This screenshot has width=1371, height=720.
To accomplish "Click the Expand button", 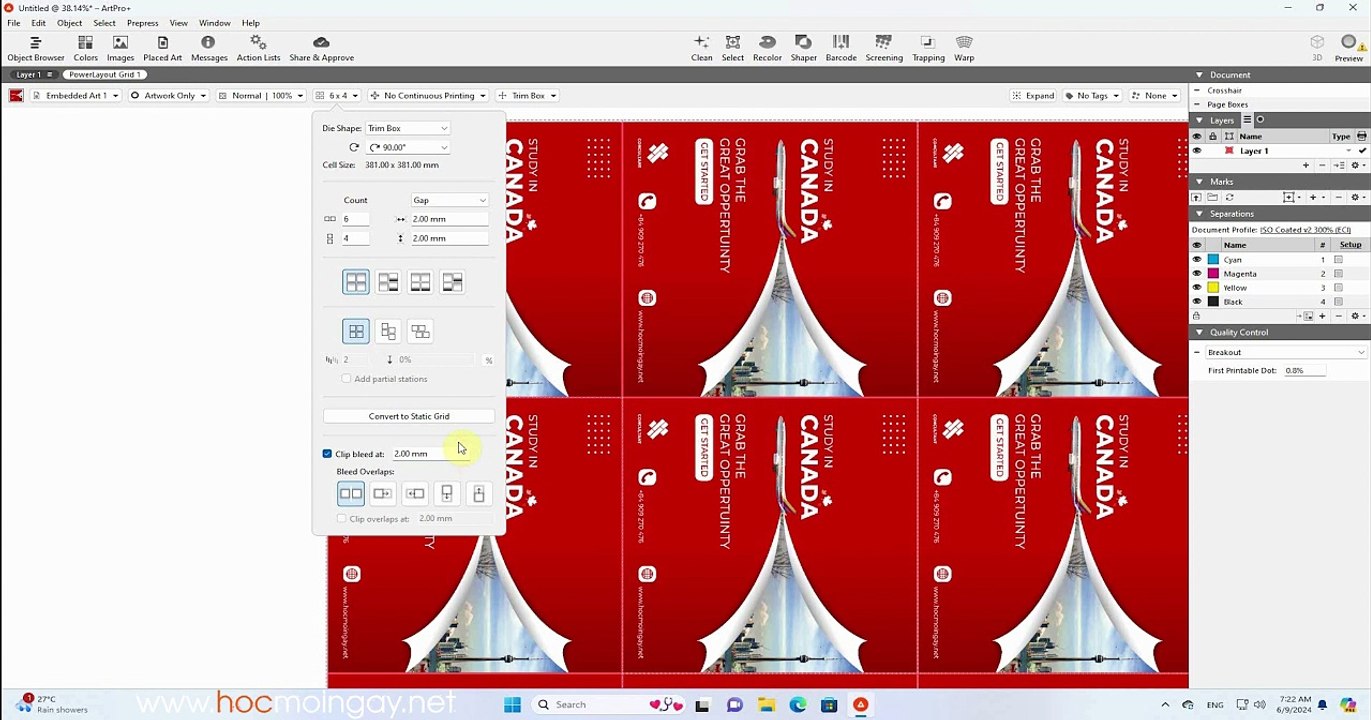I will pos(1033,96).
